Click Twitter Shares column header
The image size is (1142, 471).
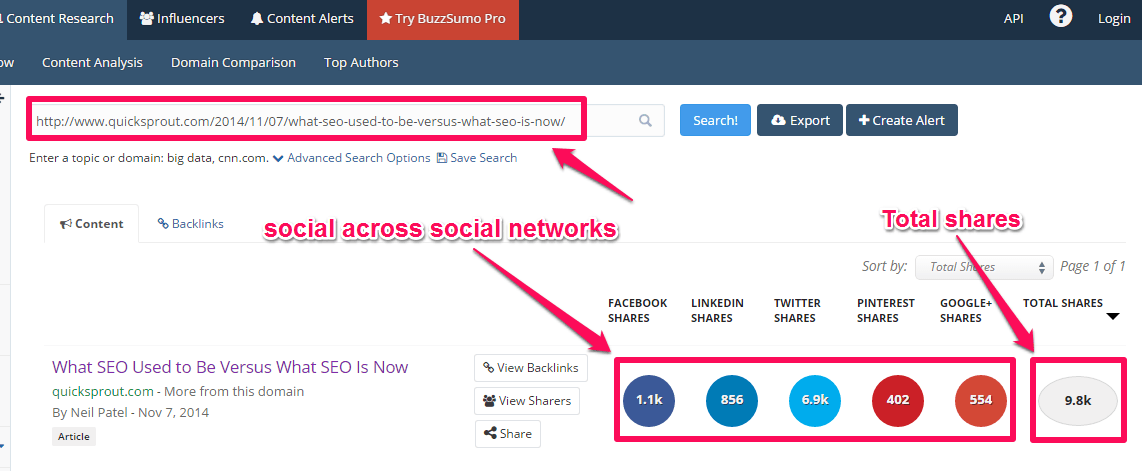click(798, 310)
